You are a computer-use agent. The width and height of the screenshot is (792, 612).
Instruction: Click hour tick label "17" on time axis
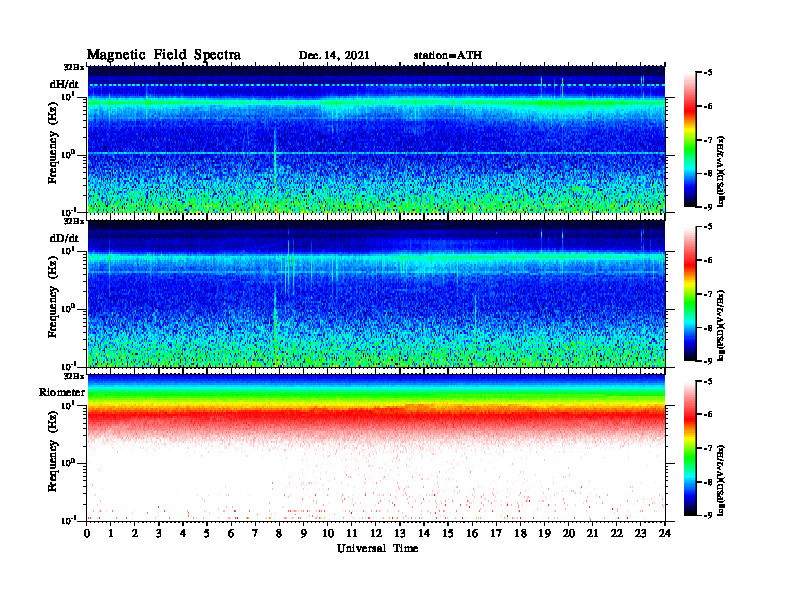(x=496, y=534)
